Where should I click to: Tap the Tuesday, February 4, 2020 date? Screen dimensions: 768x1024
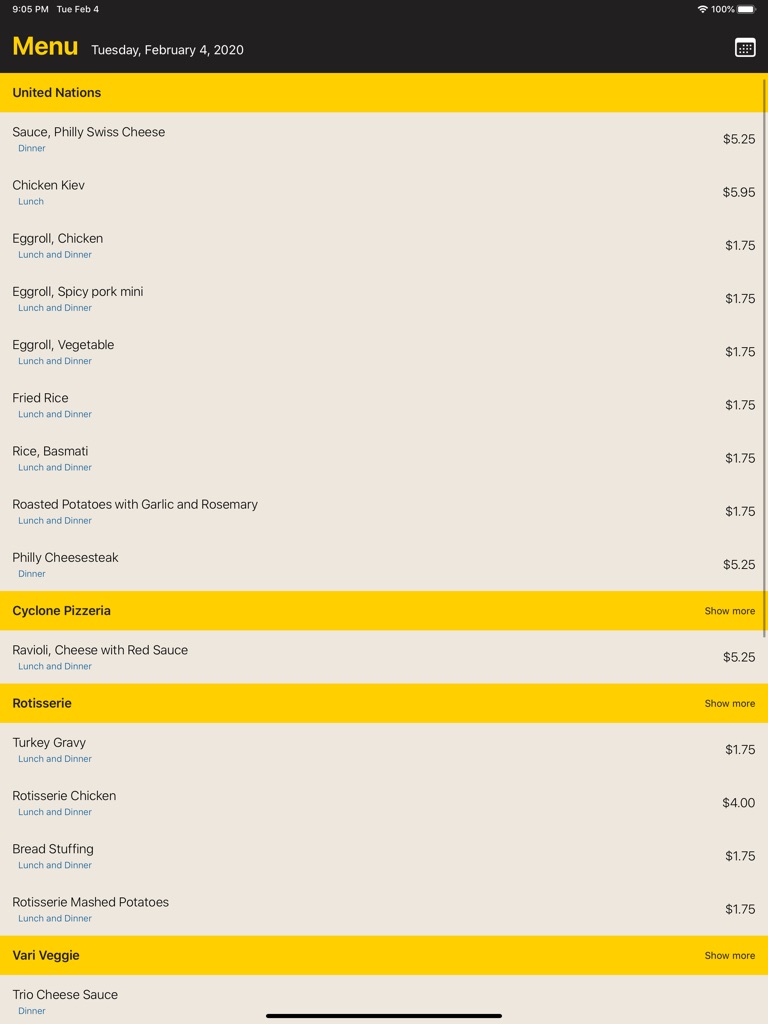pyautogui.click(x=167, y=50)
